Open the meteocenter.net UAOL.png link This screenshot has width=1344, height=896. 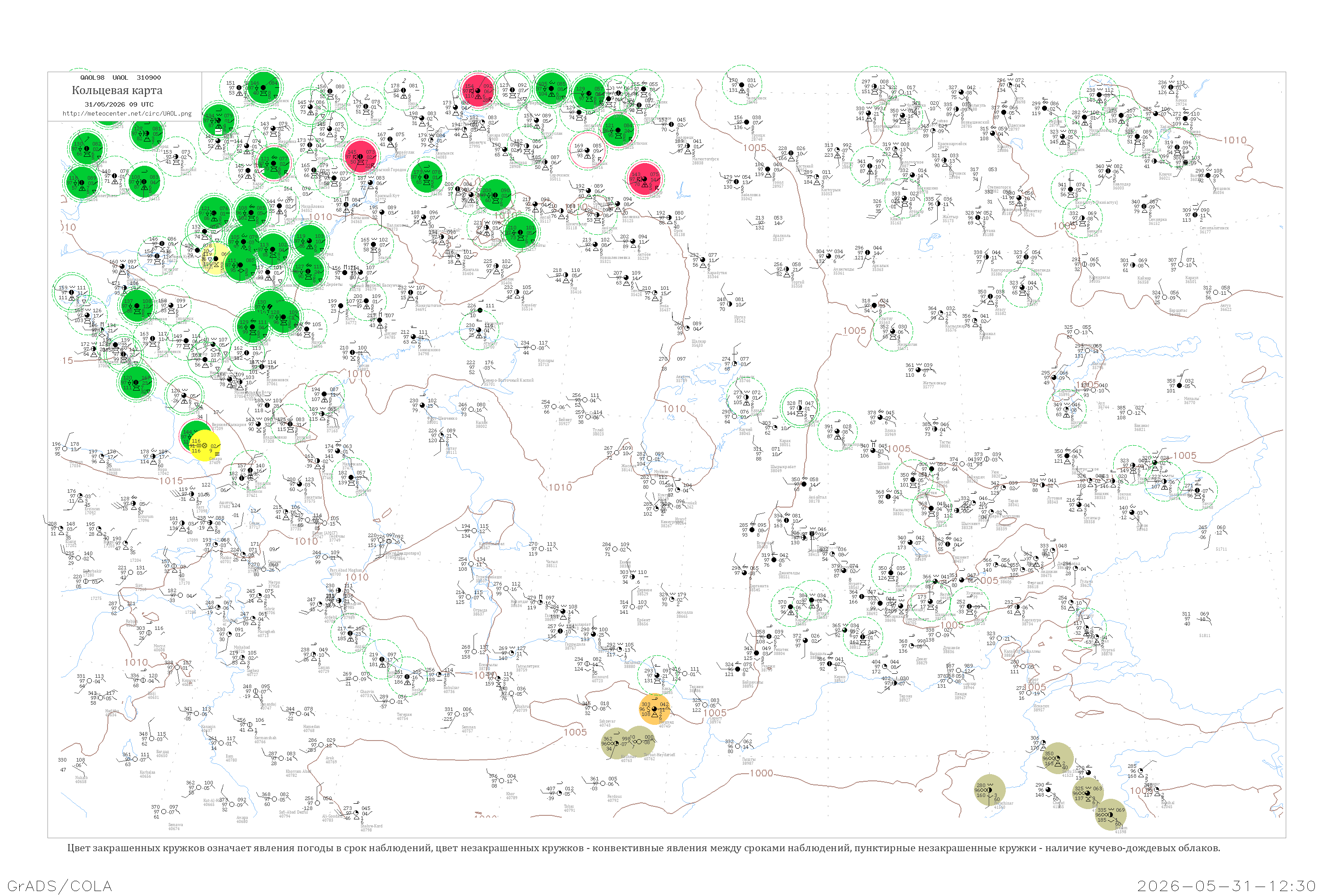pos(127,113)
